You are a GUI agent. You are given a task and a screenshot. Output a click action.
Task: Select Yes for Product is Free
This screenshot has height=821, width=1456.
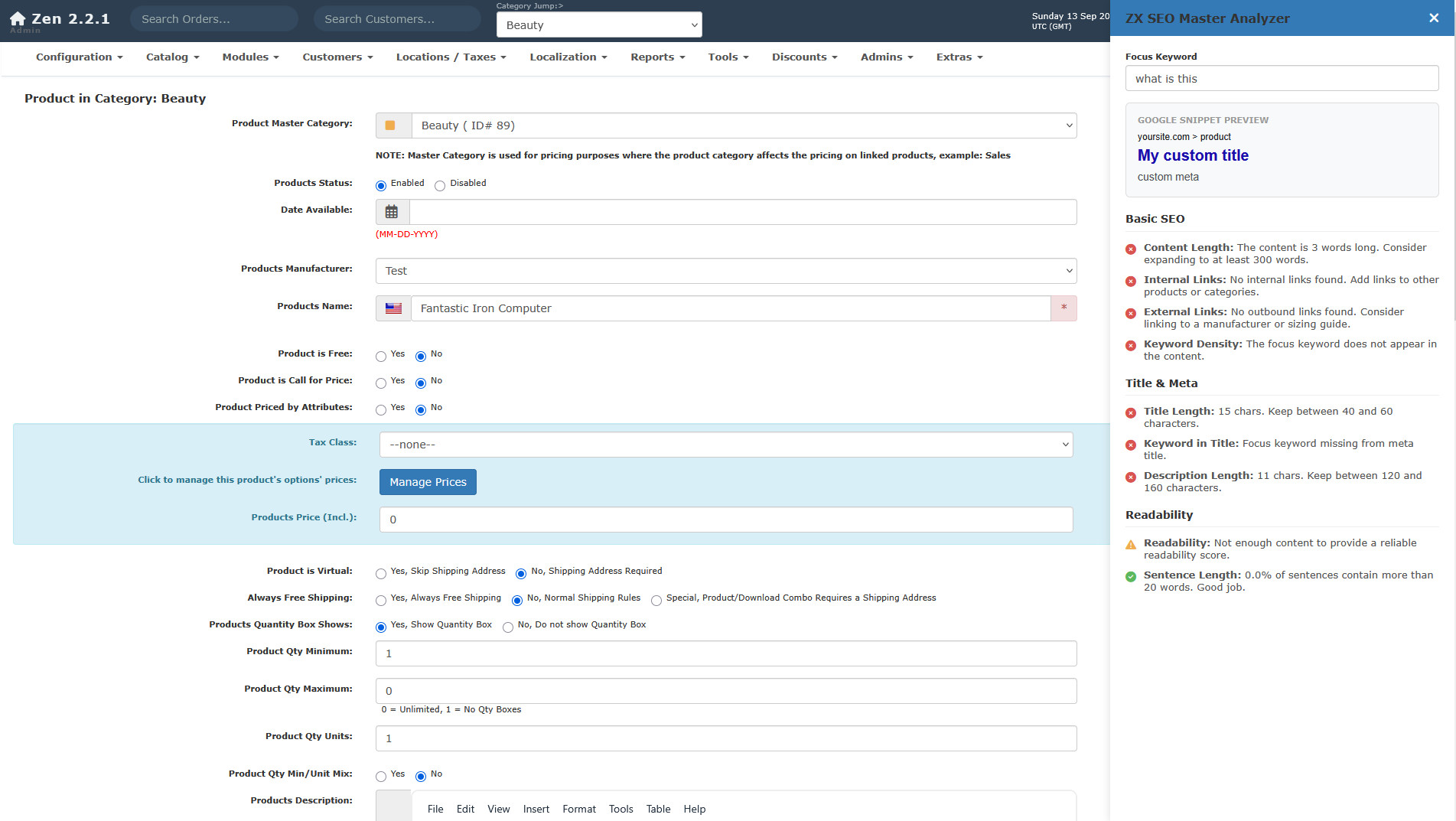tap(381, 357)
